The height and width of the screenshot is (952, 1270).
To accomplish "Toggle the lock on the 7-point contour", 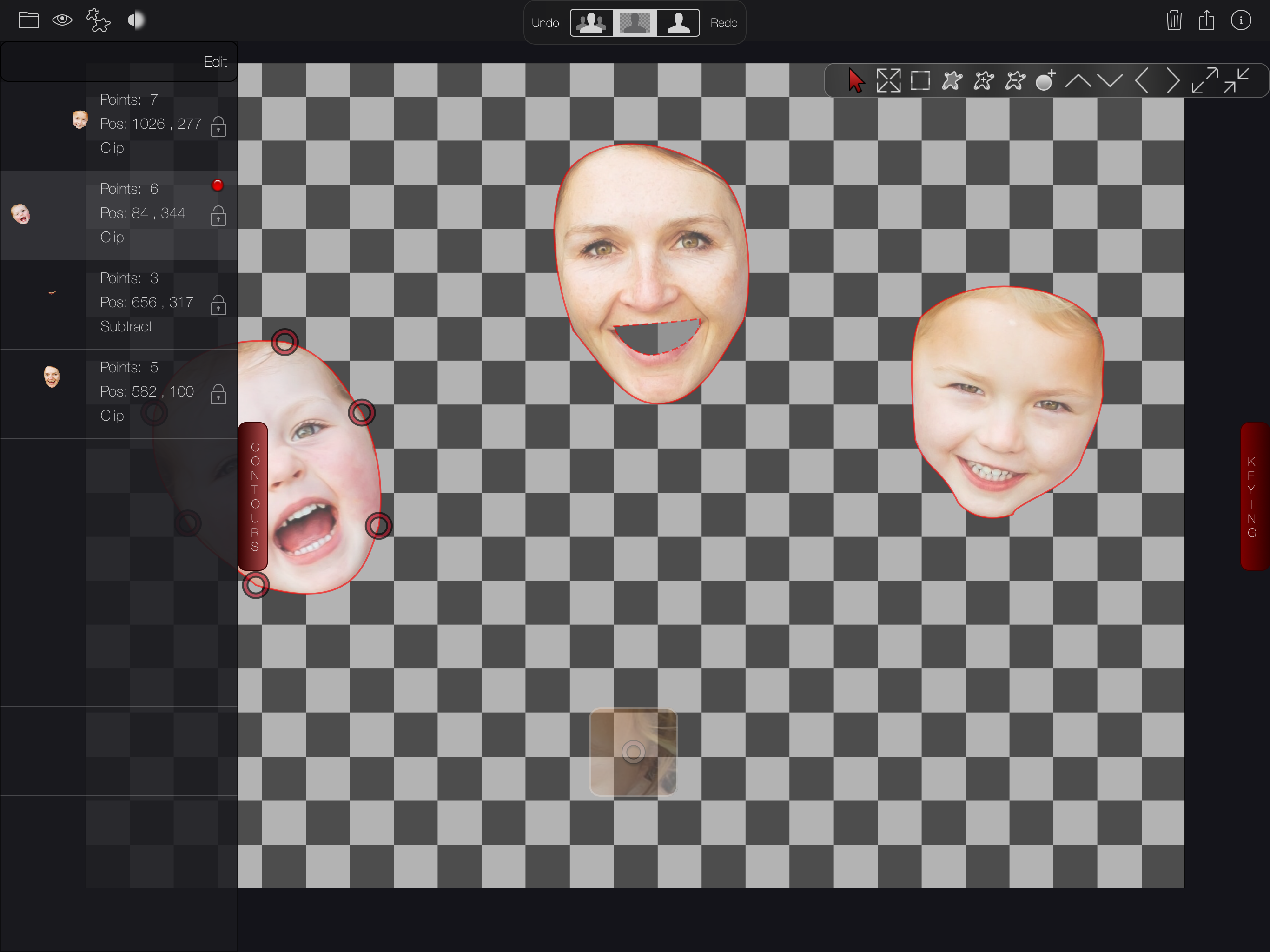I will pyautogui.click(x=218, y=126).
